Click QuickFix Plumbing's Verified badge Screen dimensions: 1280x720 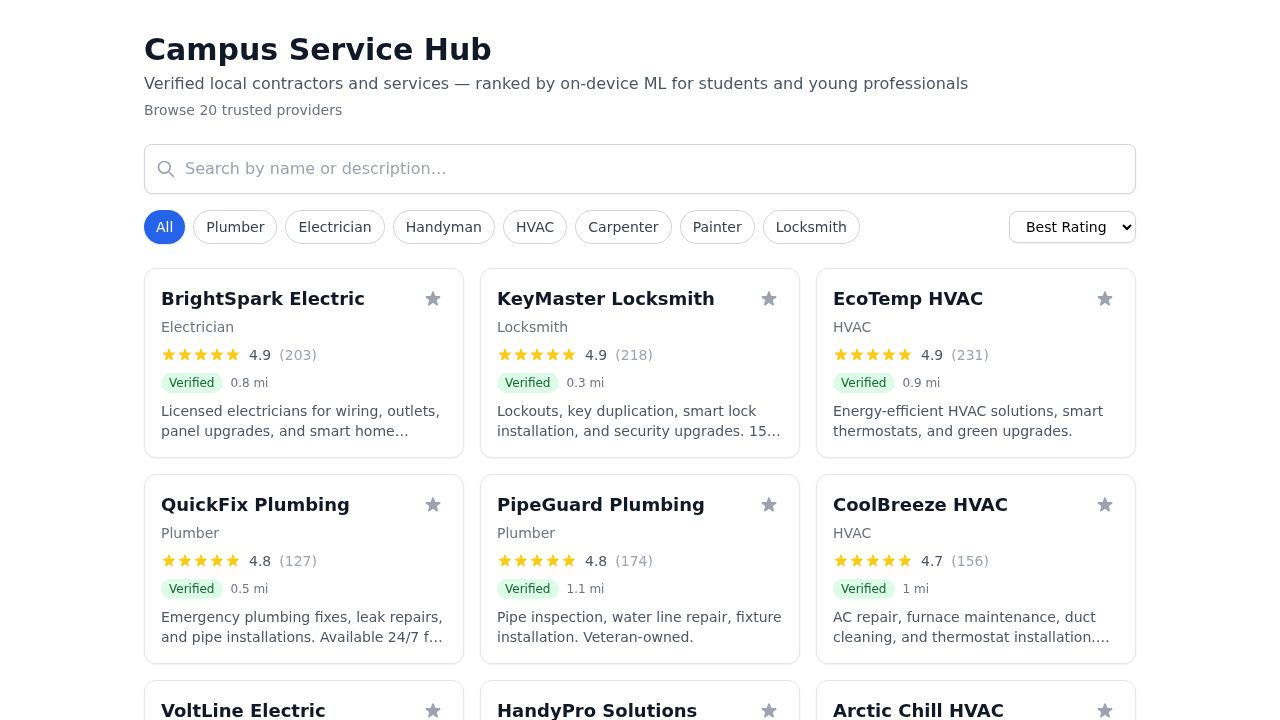(192, 589)
